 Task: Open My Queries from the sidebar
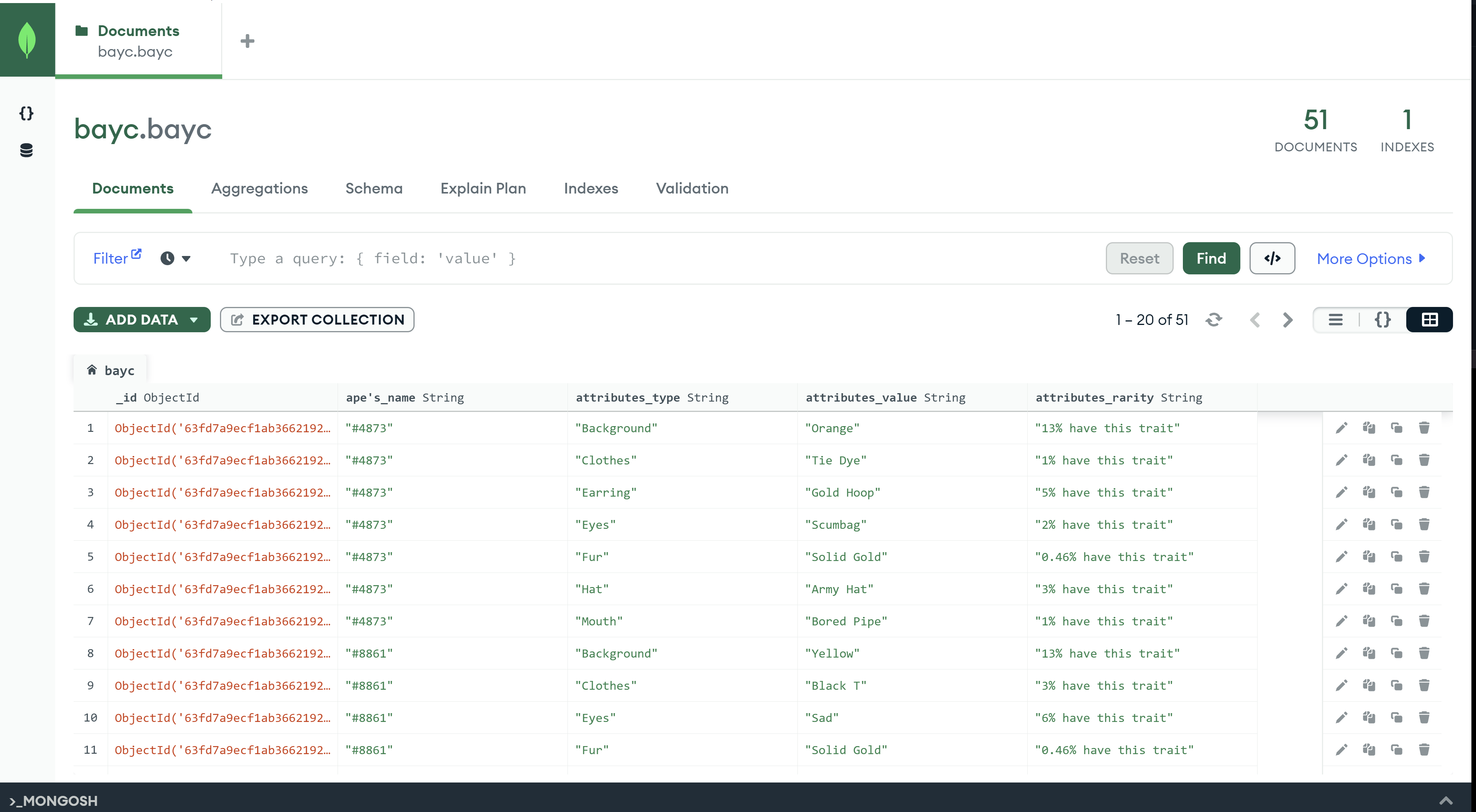(x=26, y=113)
